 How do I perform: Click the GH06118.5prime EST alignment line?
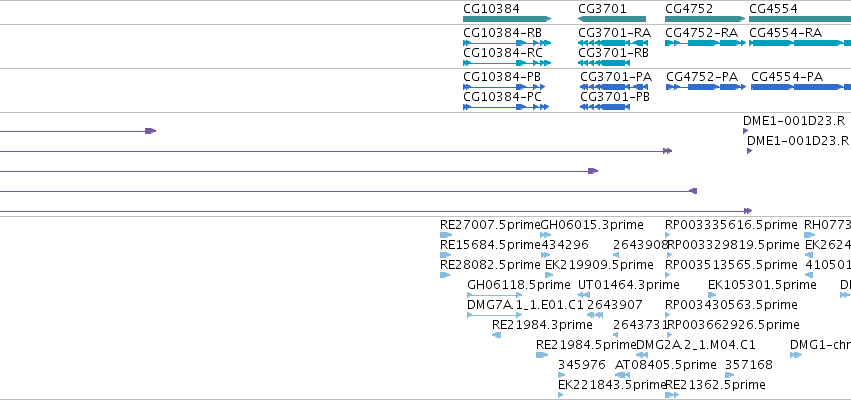click(494, 295)
